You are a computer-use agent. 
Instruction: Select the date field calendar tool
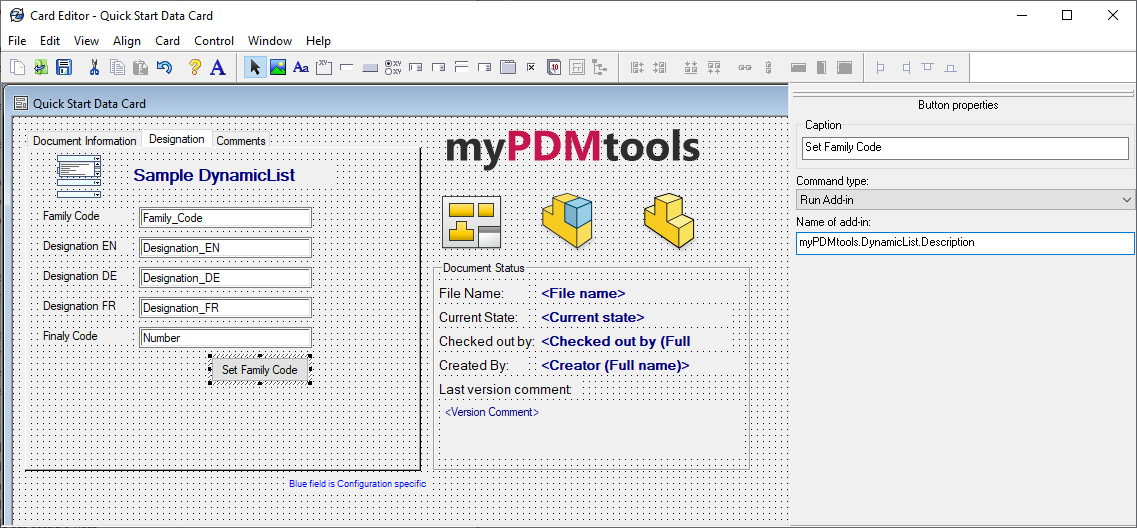tap(554, 67)
